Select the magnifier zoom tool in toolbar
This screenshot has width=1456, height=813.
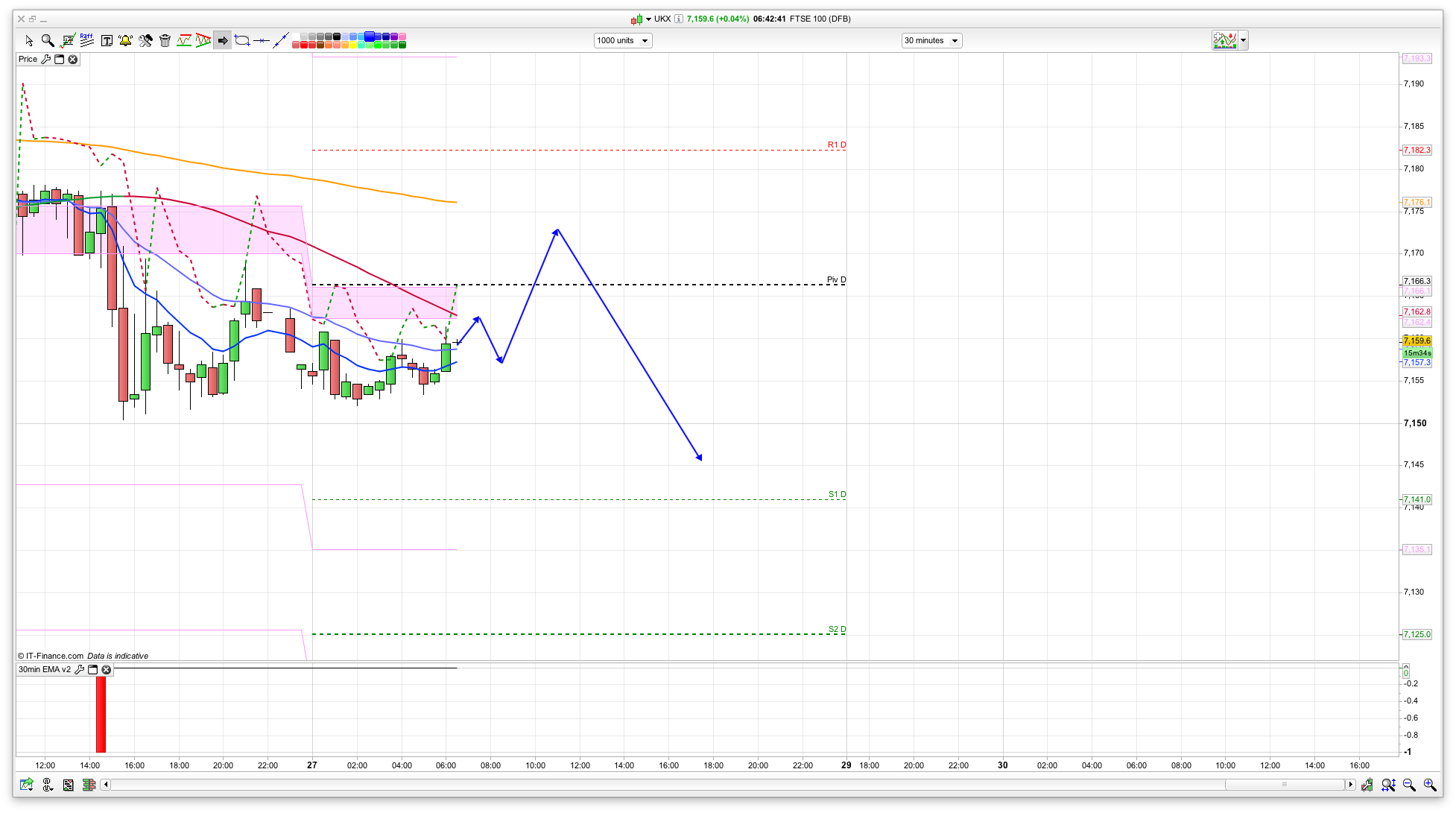point(48,40)
